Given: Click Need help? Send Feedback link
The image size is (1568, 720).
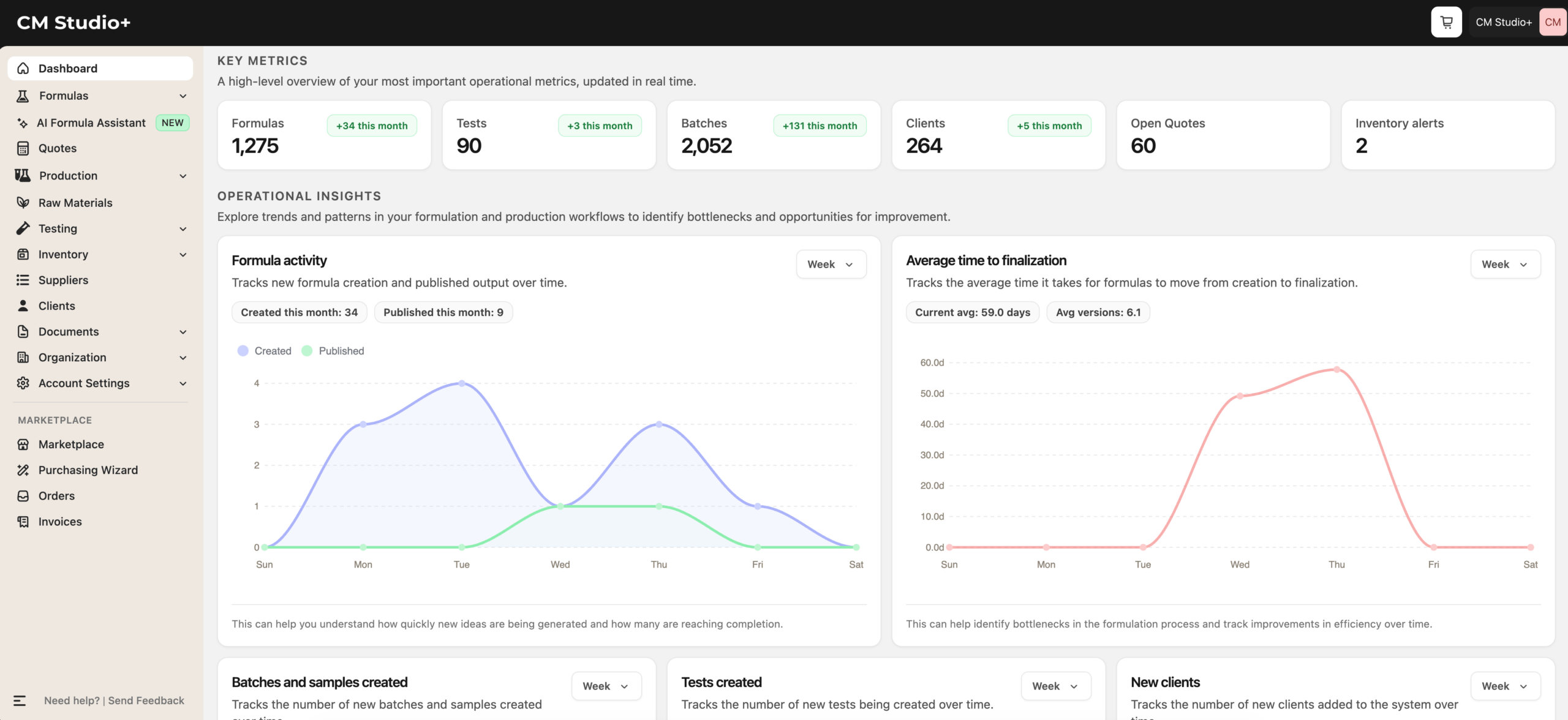Looking at the screenshot, I should (114, 700).
